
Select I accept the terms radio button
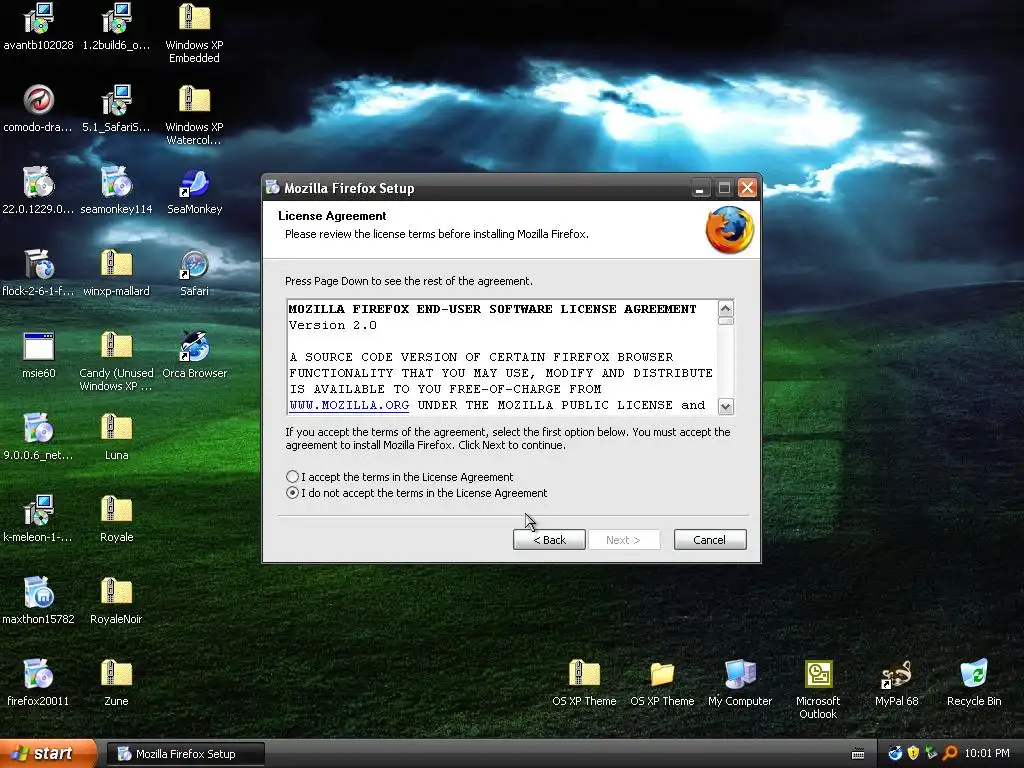pos(293,477)
